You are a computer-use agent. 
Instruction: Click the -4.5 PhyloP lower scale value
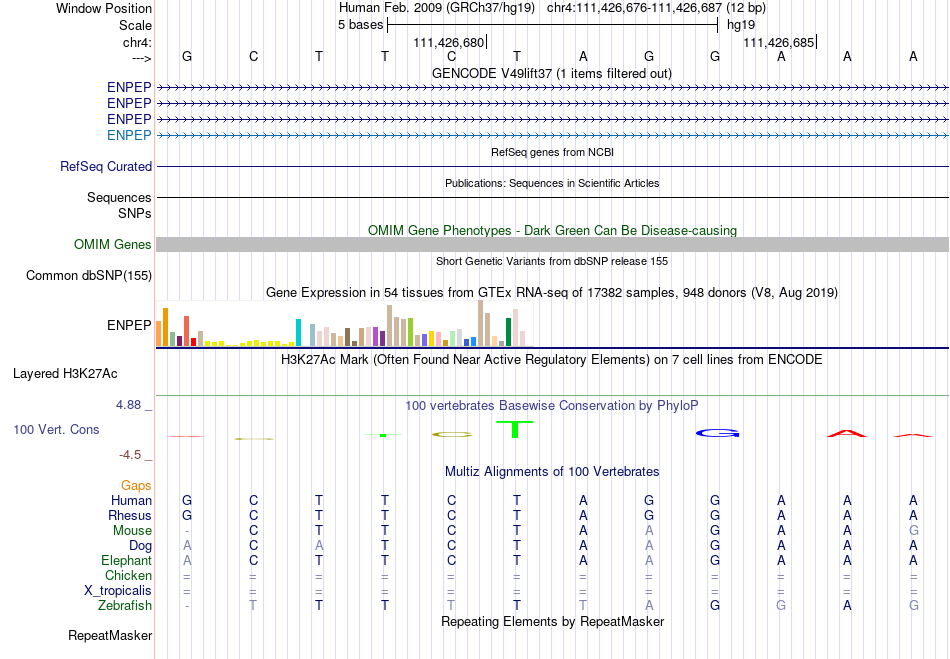pyautogui.click(x=130, y=454)
